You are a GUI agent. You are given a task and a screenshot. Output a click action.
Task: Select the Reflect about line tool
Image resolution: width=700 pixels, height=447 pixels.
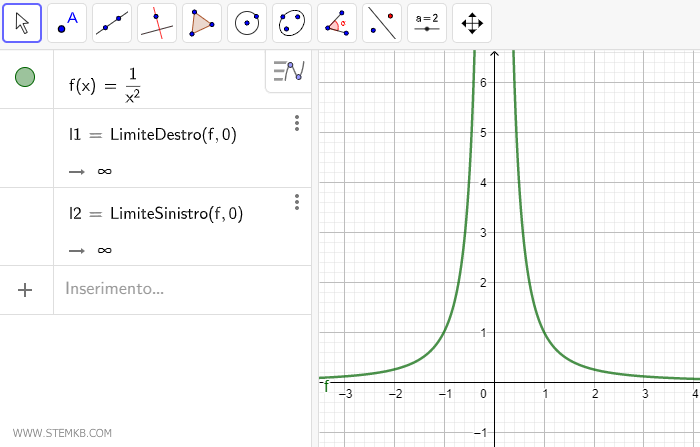[382, 22]
